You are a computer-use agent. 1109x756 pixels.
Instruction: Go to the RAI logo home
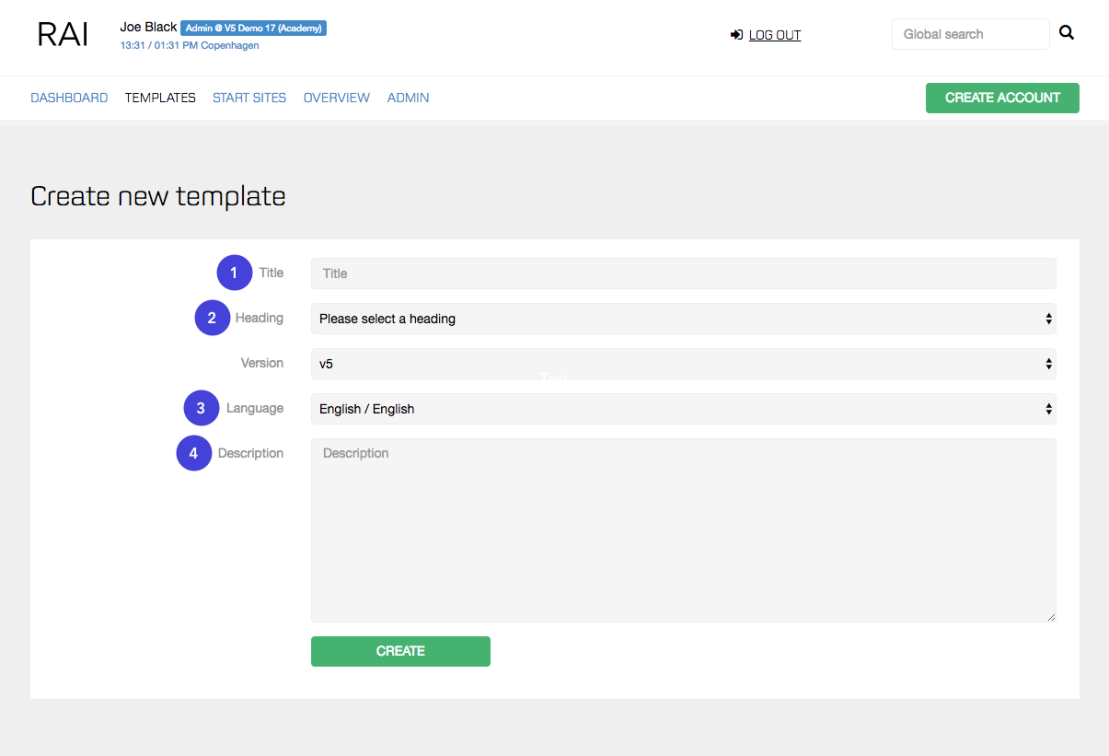pyautogui.click(x=62, y=34)
